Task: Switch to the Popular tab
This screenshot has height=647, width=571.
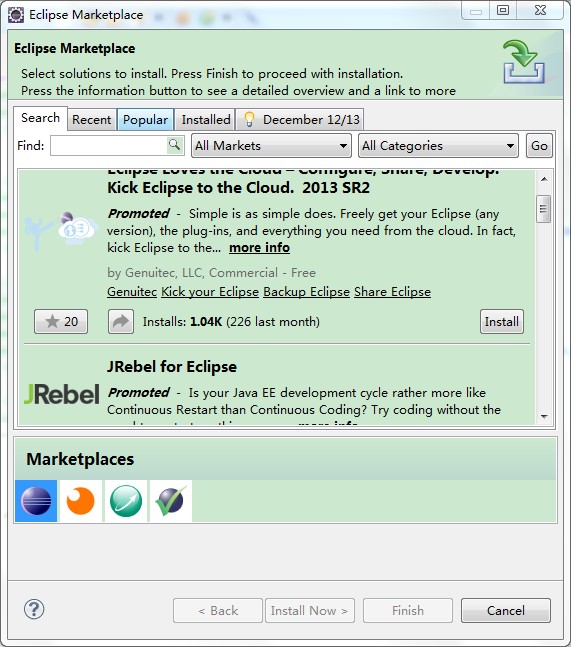Action: point(145,120)
